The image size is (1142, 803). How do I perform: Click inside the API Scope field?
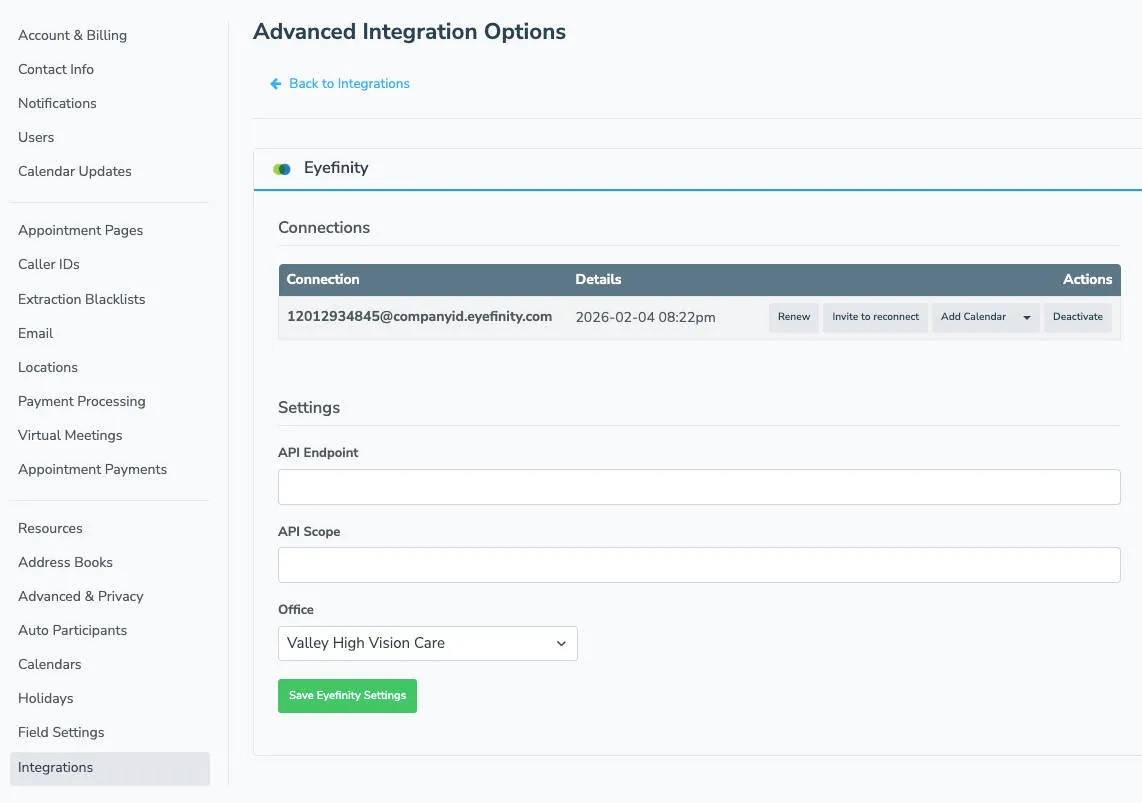(698, 564)
